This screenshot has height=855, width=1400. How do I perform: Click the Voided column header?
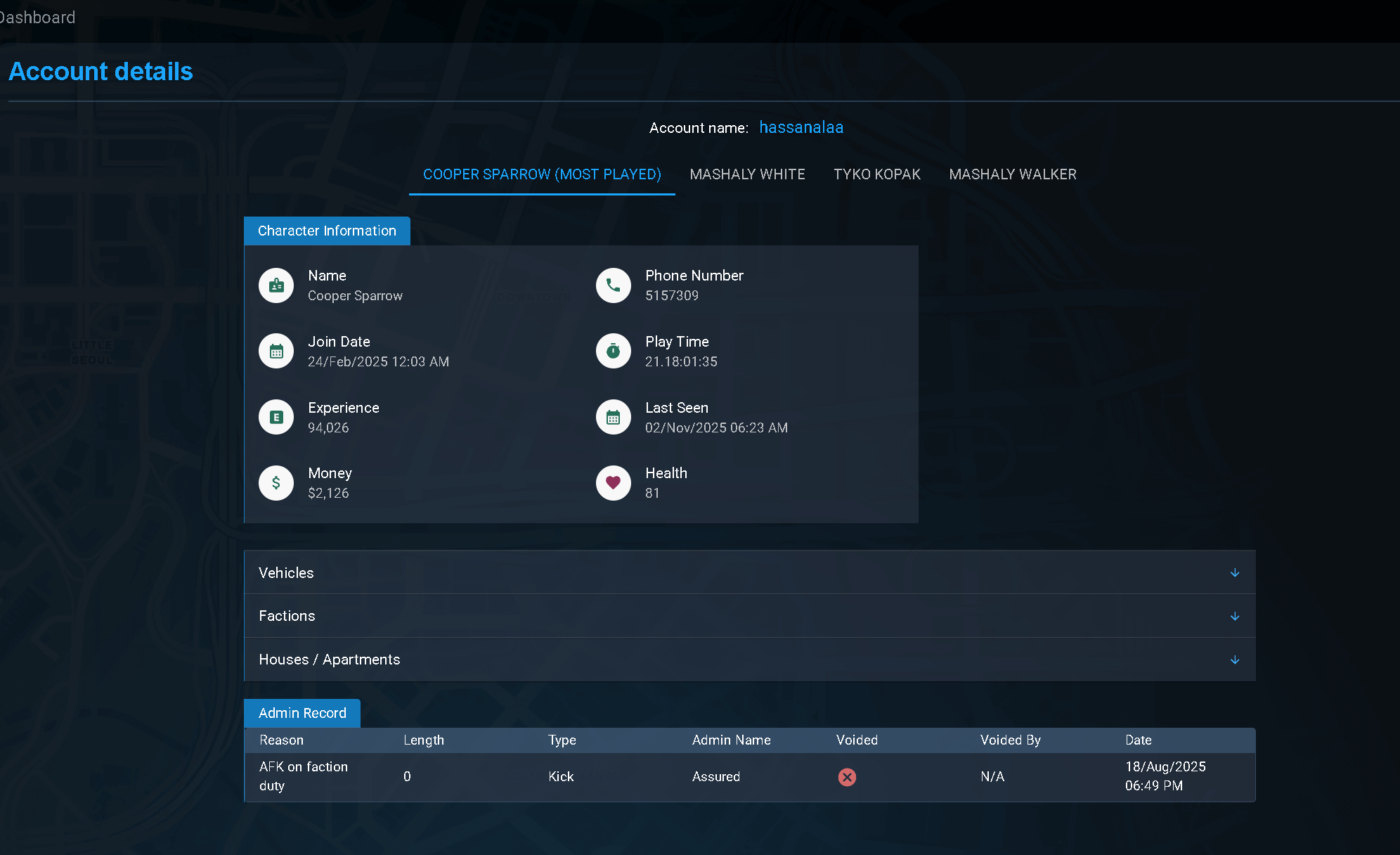tap(857, 740)
